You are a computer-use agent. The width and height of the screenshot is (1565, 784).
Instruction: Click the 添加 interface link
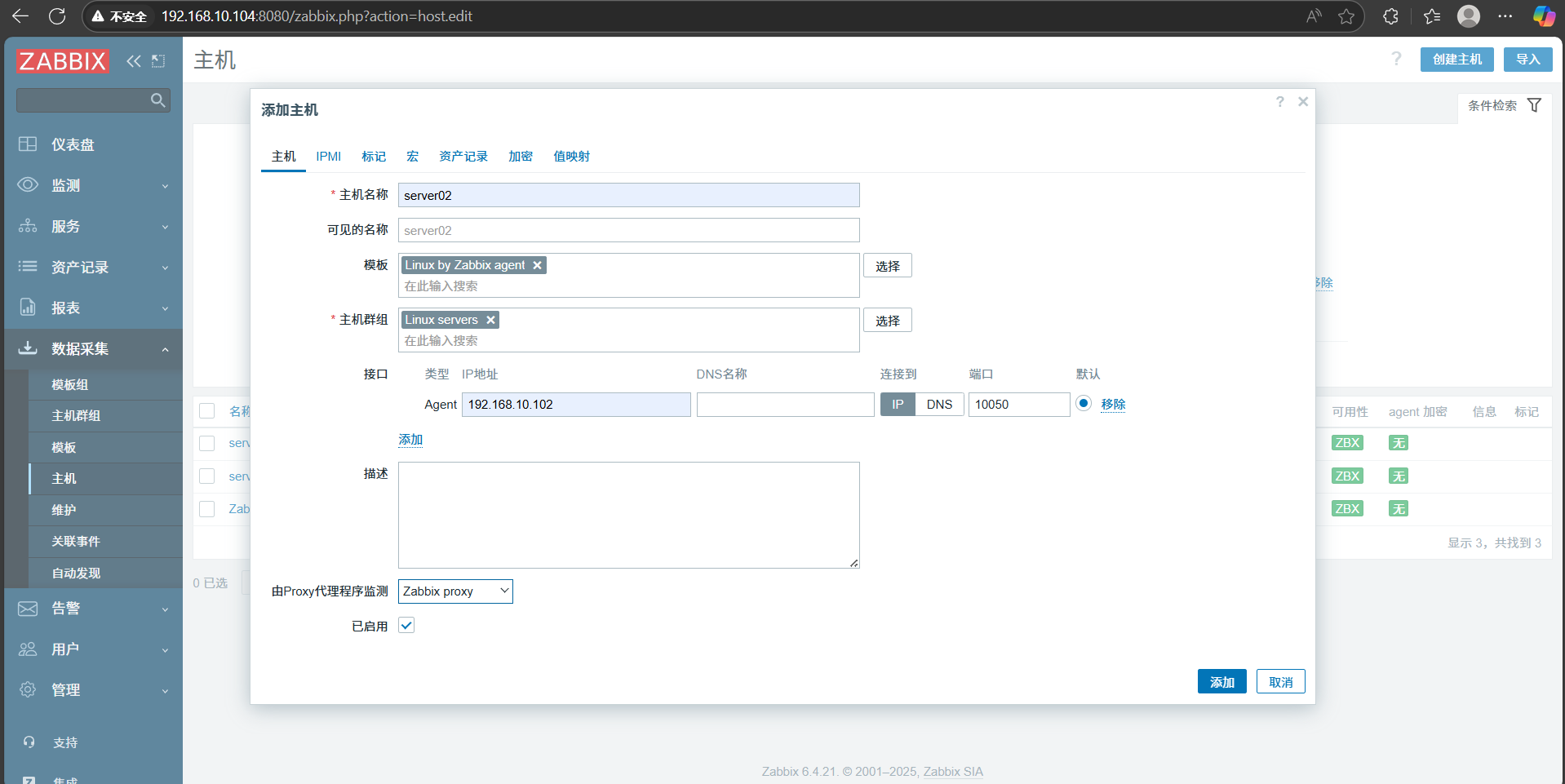point(410,440)
